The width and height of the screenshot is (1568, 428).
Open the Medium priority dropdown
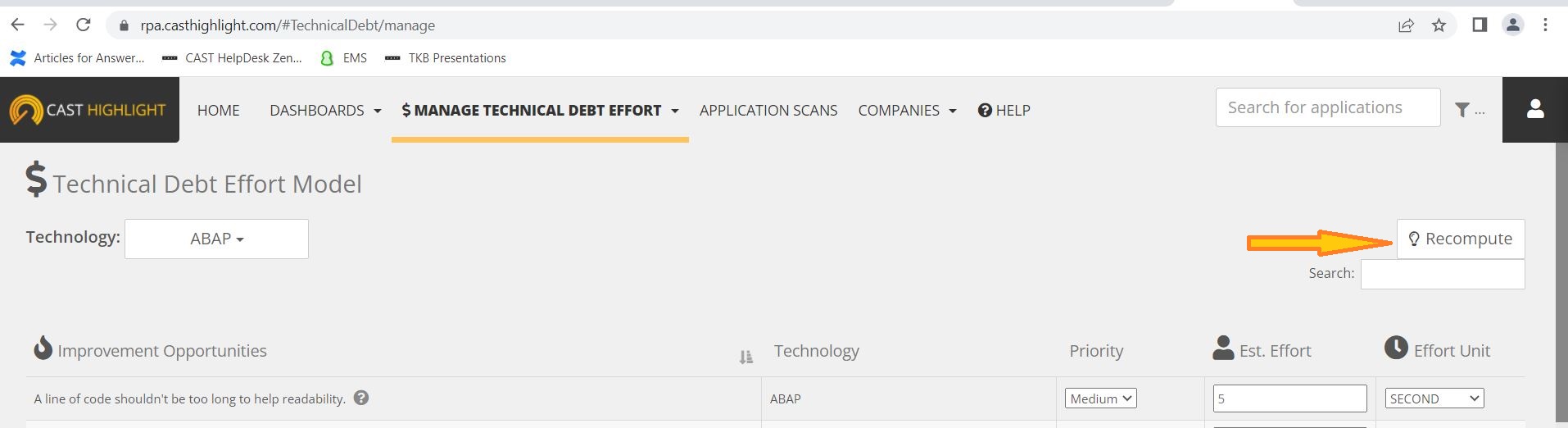click(1100, 398)
